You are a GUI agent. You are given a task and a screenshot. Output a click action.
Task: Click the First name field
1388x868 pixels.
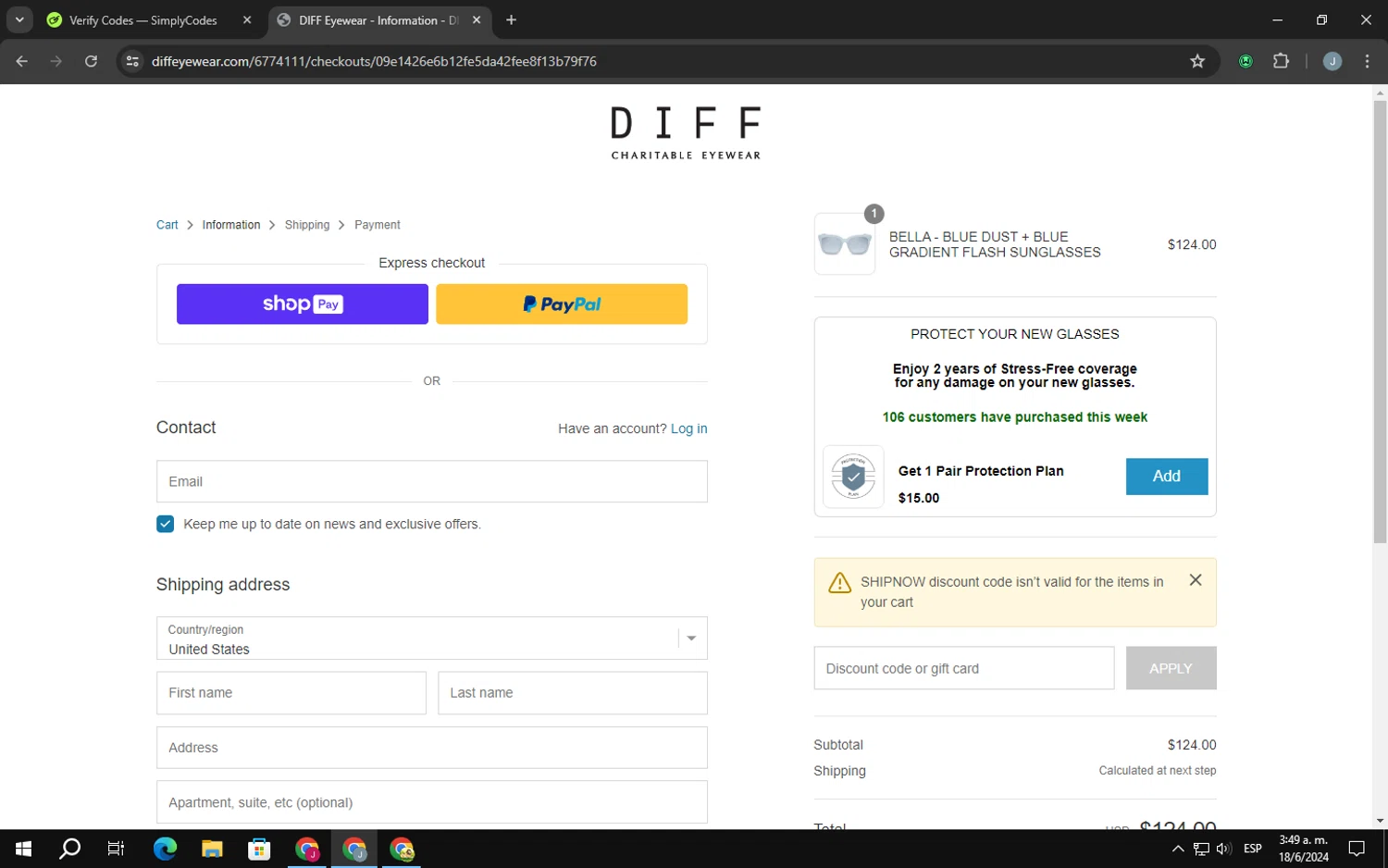(291, 693)
